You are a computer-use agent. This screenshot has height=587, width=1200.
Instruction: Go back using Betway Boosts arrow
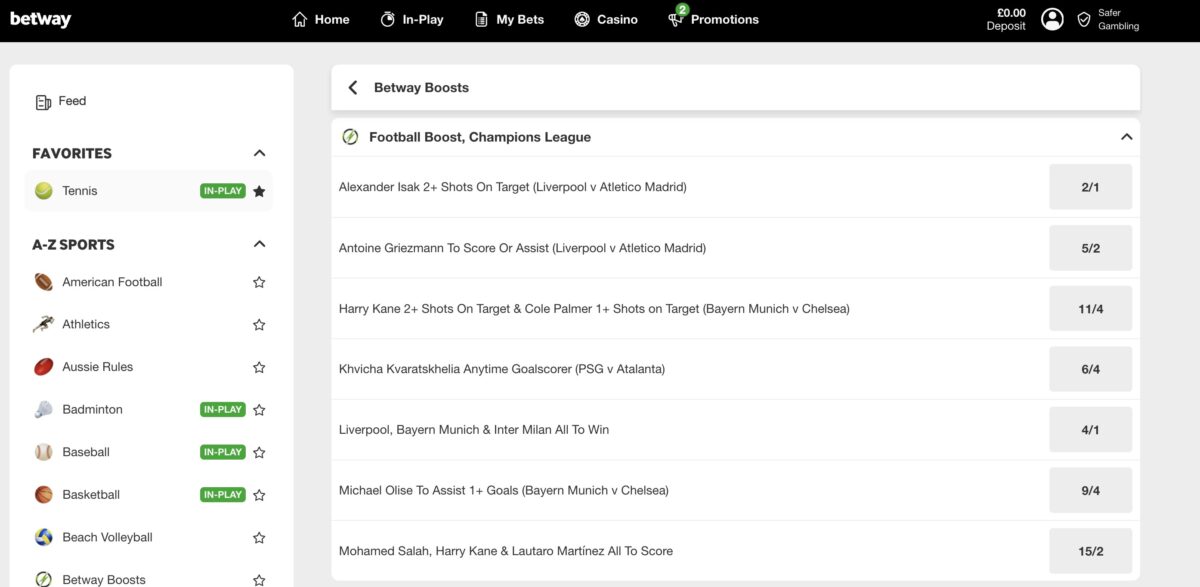tap(353, 88)
